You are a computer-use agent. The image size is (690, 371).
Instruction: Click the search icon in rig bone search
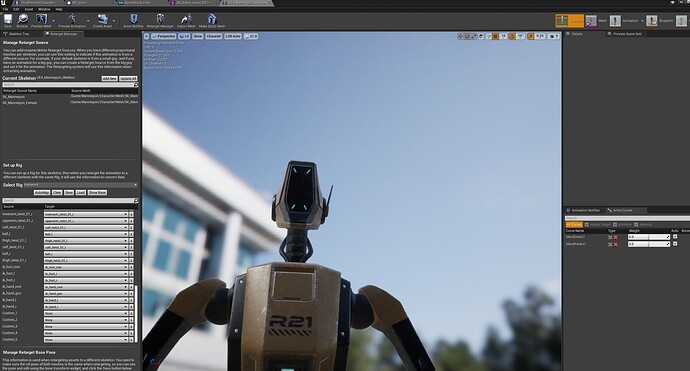[x=136, y=200]
